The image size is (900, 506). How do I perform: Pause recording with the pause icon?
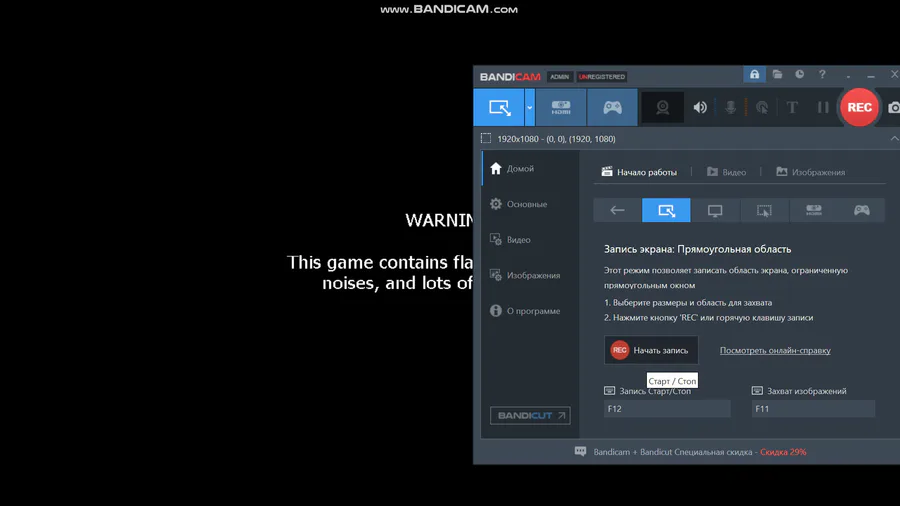tap(823, 107)
